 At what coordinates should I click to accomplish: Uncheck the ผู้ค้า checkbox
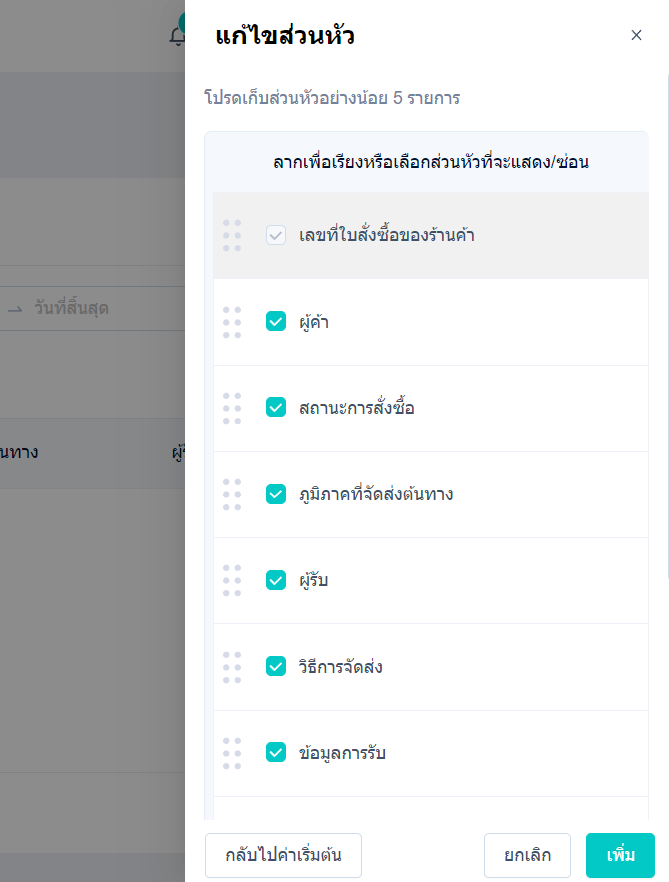(276, 321)
